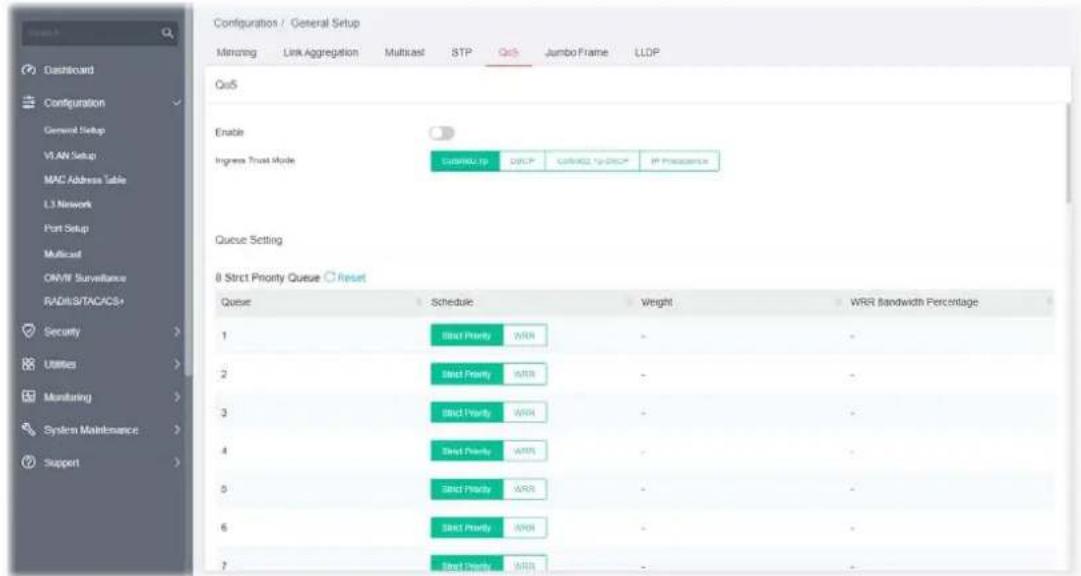Click the search magnifier icon in sidebar
Screen dimensions: 1081x576
(x=167, y=33)
